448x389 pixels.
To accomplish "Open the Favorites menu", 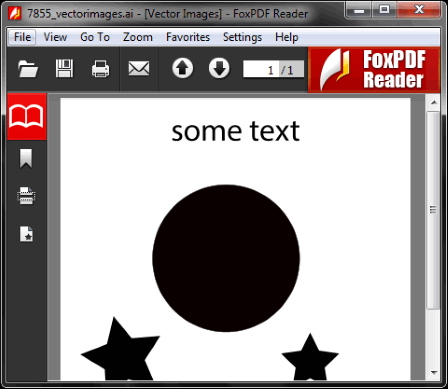I will pyautogui.click(x=188, y=37).
